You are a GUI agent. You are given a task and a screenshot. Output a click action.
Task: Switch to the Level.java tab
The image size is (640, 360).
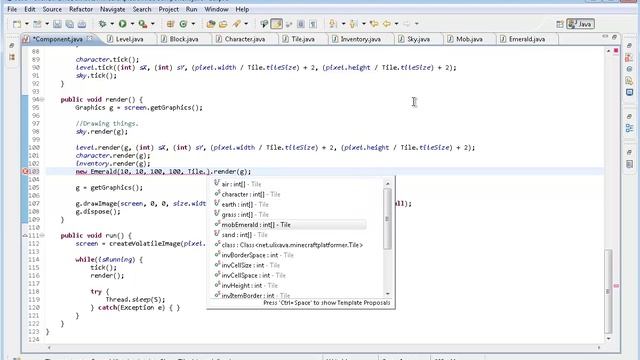129,39
